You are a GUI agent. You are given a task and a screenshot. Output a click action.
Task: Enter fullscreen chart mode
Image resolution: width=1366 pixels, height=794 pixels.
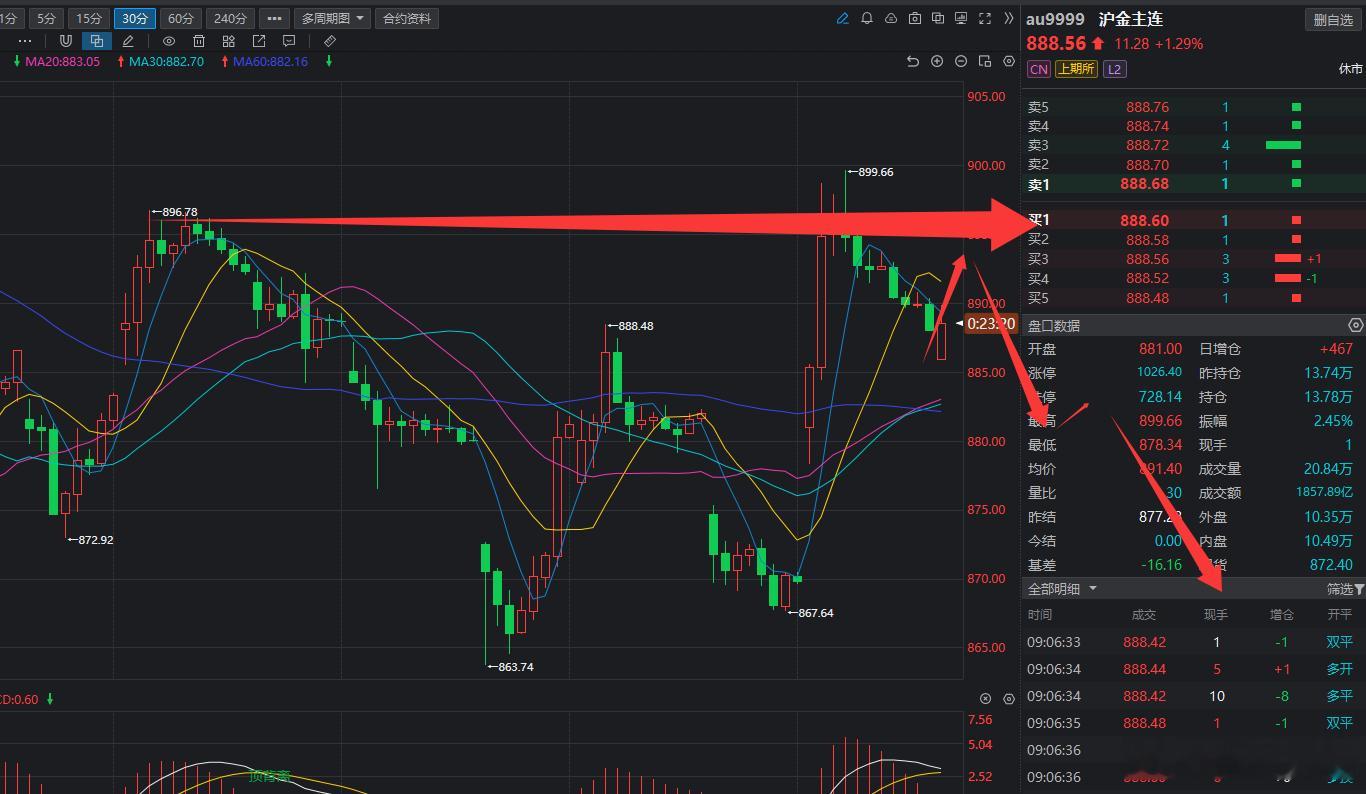(x=985, y=18)
